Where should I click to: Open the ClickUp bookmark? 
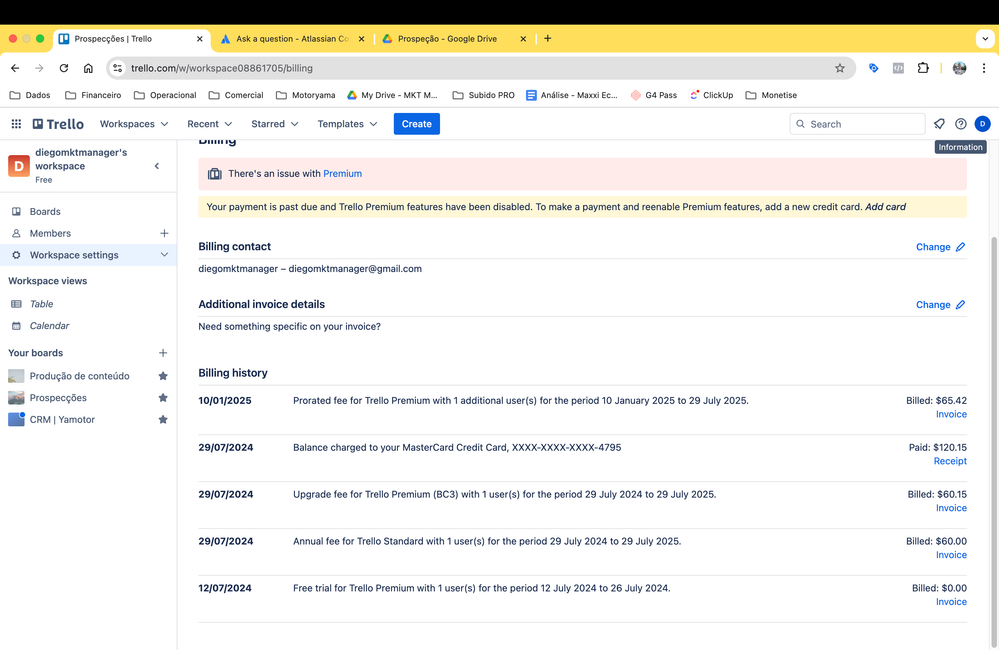pos(711,95)
